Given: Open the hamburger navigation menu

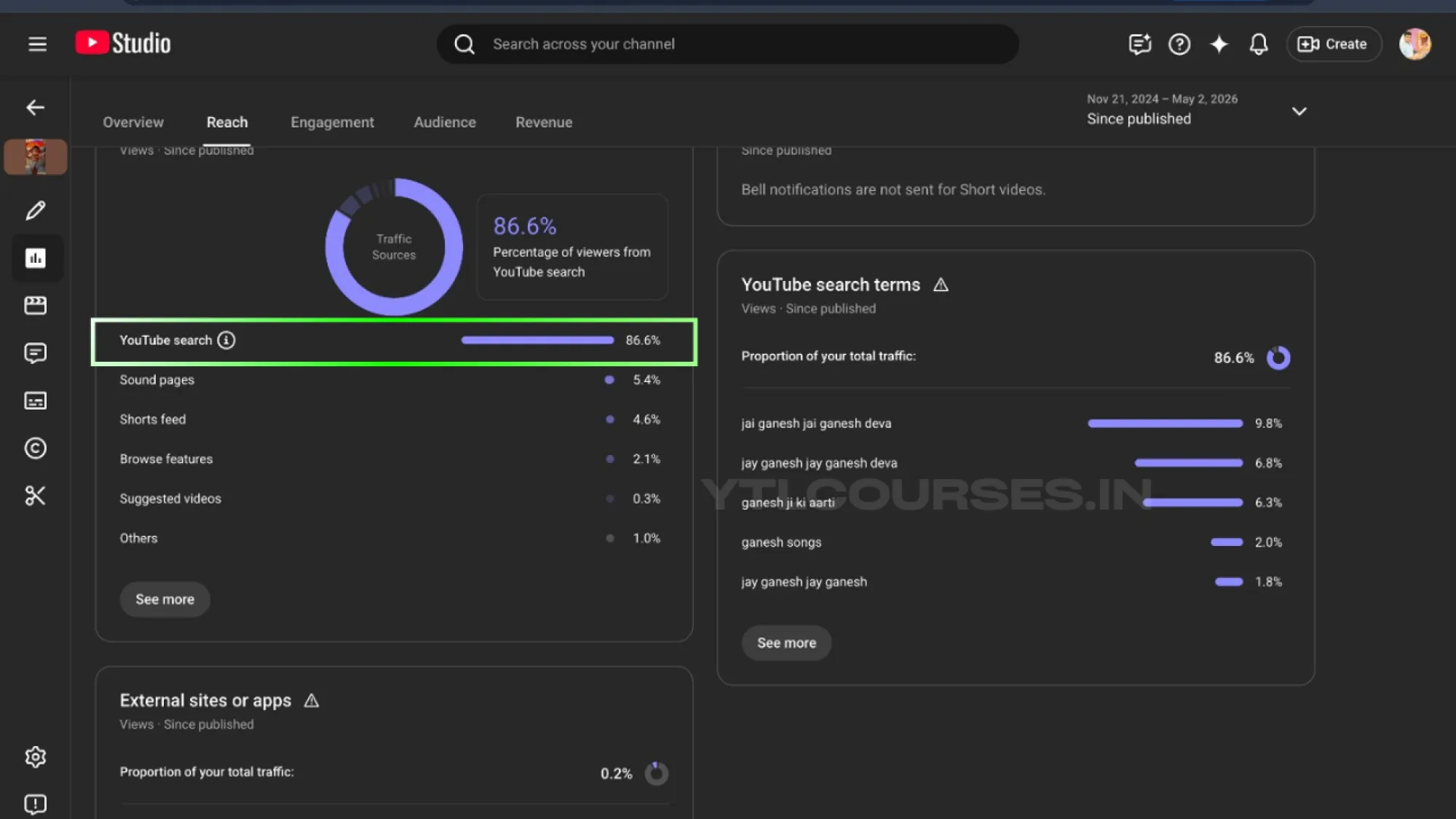Looking at the screenshot, I should (x=37, y=44).
